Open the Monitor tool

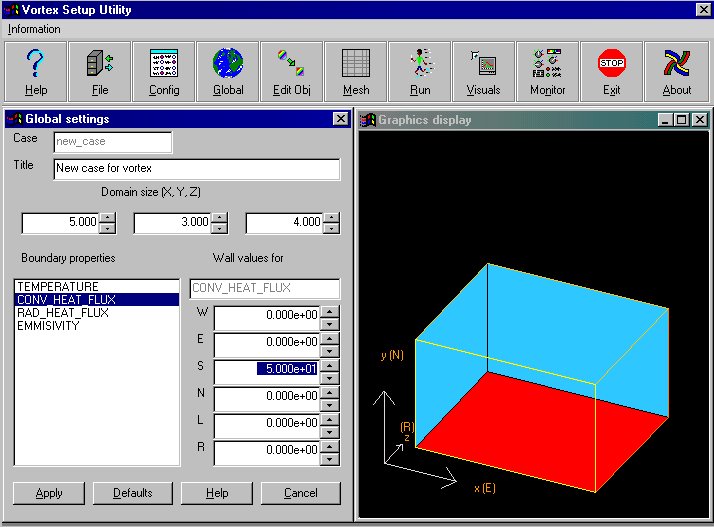point(548,72)
